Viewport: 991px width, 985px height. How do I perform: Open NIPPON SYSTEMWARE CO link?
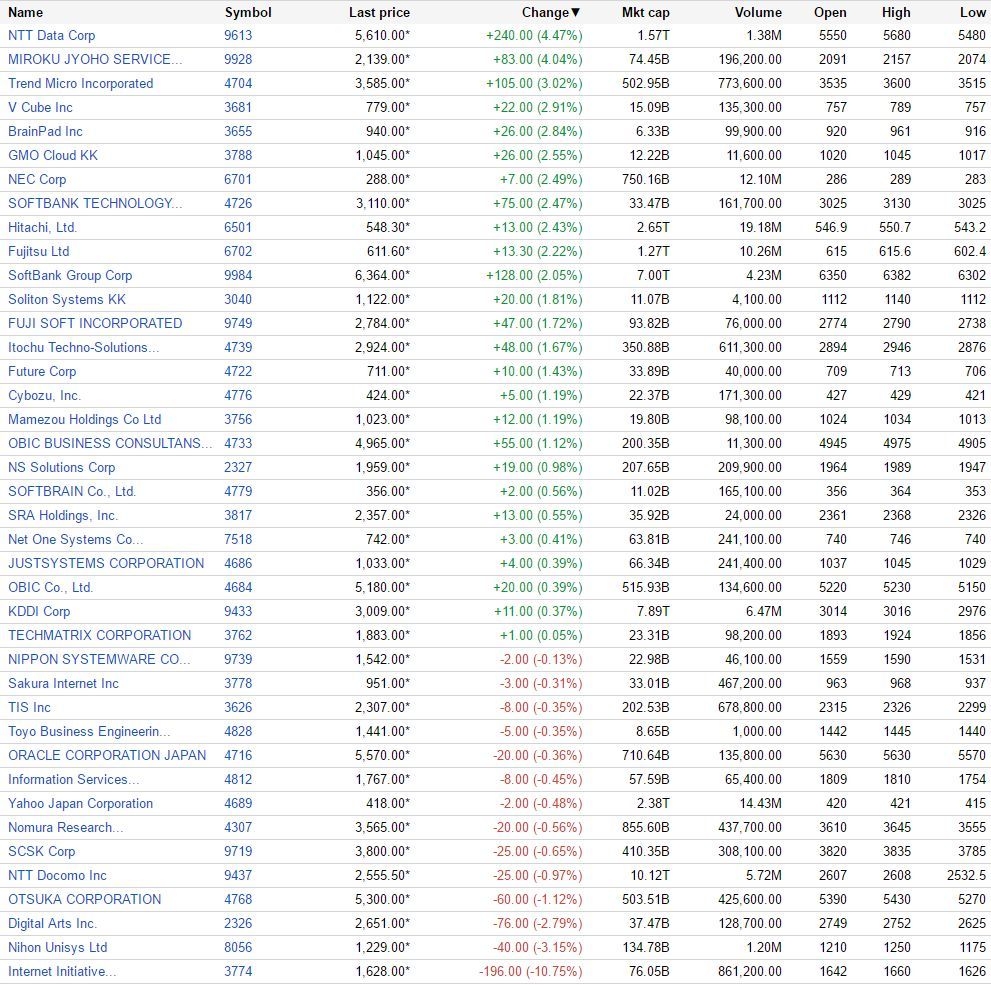coord(99,660)
